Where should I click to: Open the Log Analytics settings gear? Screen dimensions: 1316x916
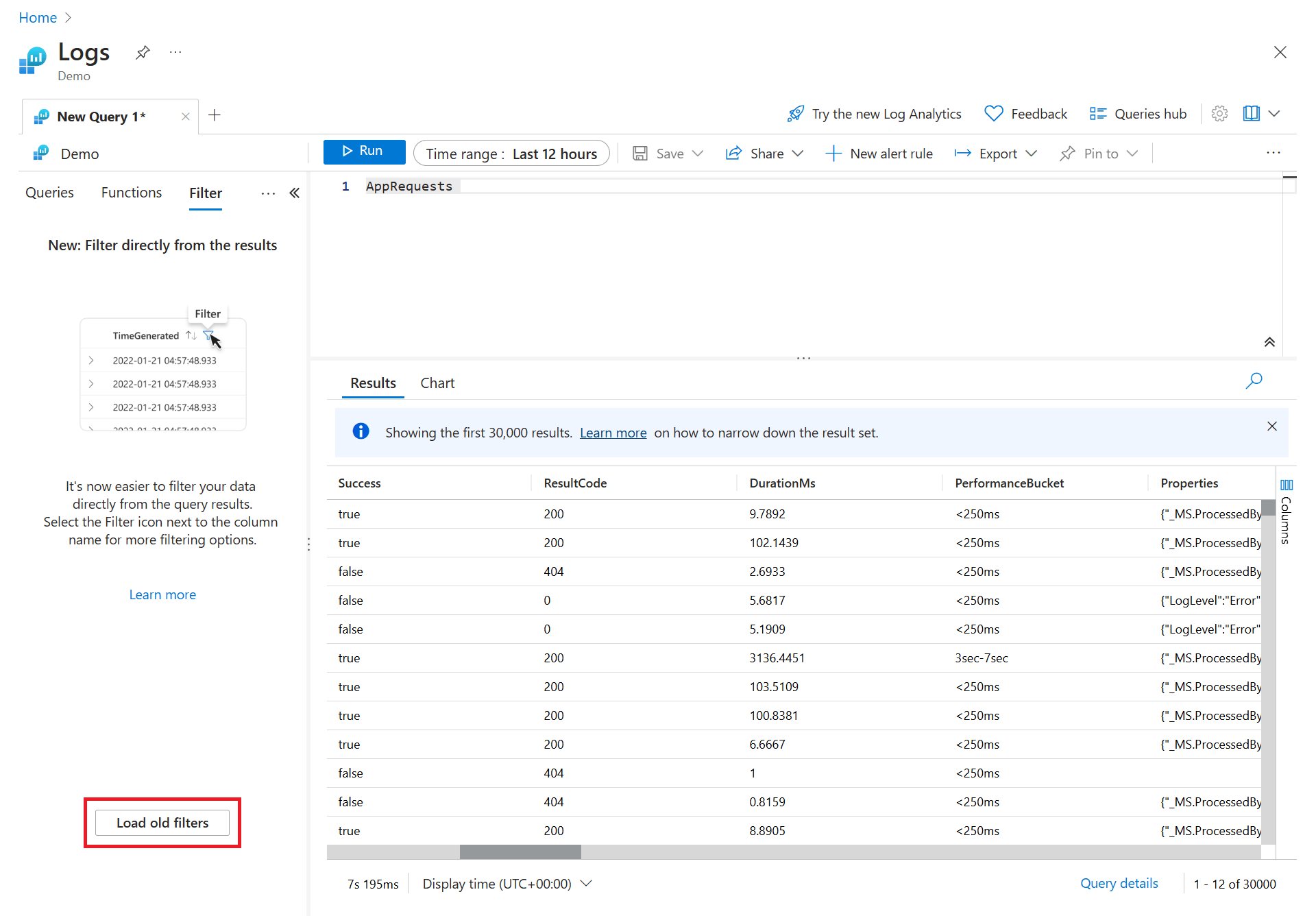(1219, 113)
